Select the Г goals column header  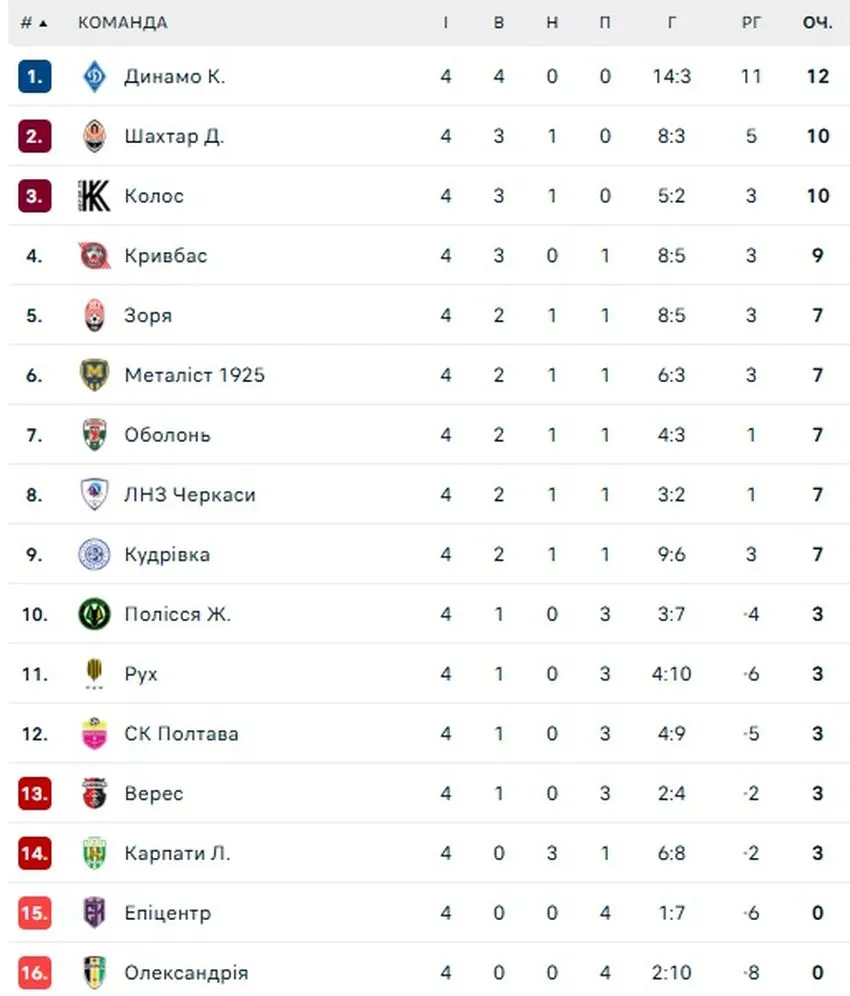pos(671,23)
